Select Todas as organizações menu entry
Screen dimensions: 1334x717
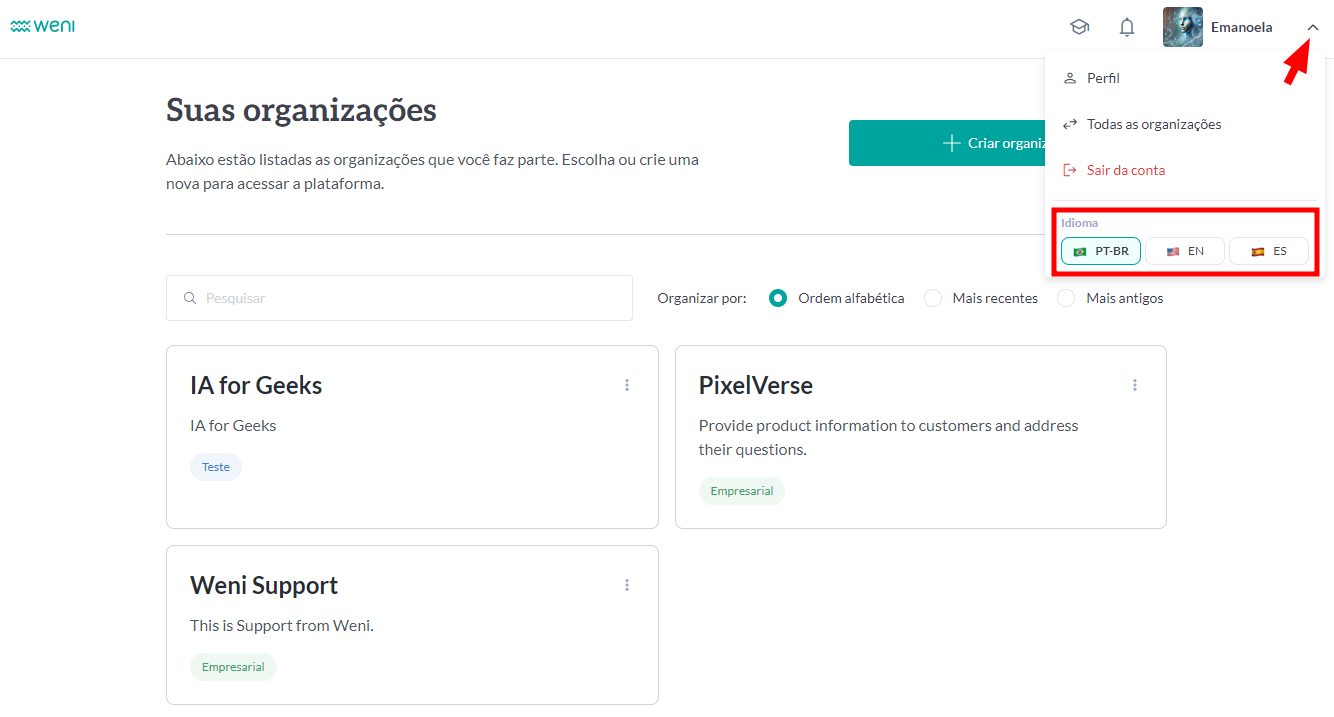pyautogui.click(x=1154, y=124)
